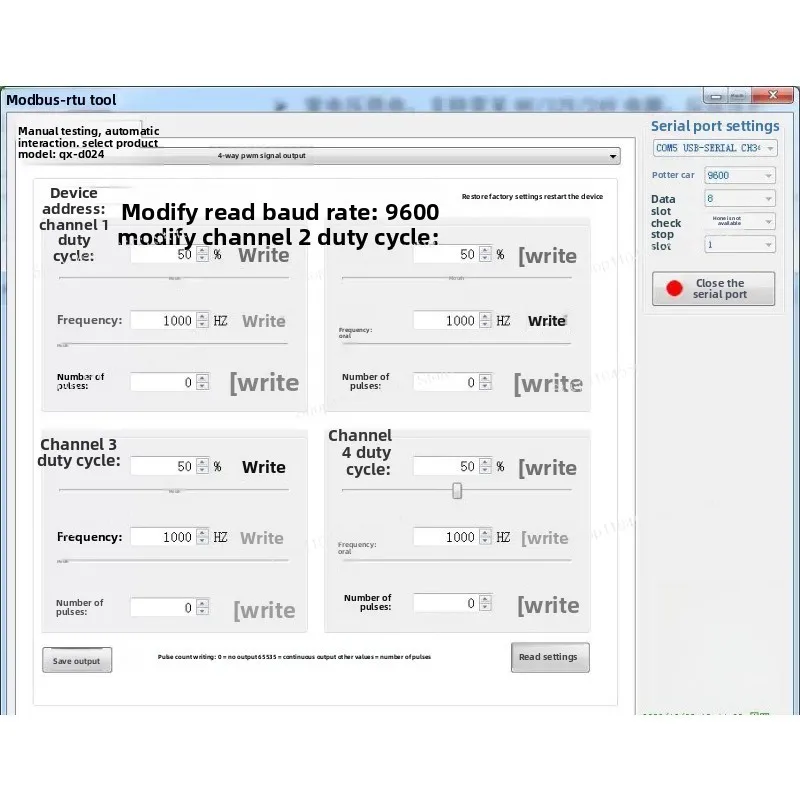Click the Read settings button

(550, 657)
